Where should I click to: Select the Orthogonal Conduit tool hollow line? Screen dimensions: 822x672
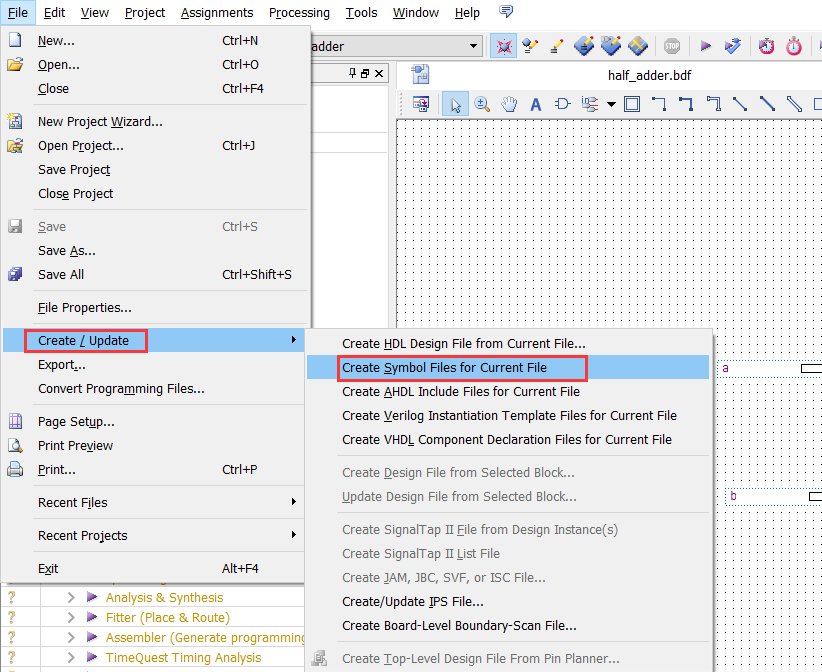click(713, 104)
